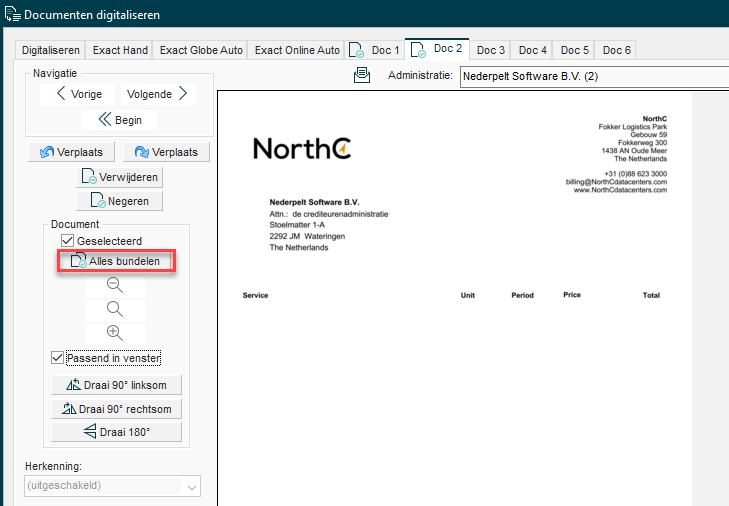Switch to the Digitaliseren tab
The height and width of the screenshot is (506, 729).
point(51,50)
